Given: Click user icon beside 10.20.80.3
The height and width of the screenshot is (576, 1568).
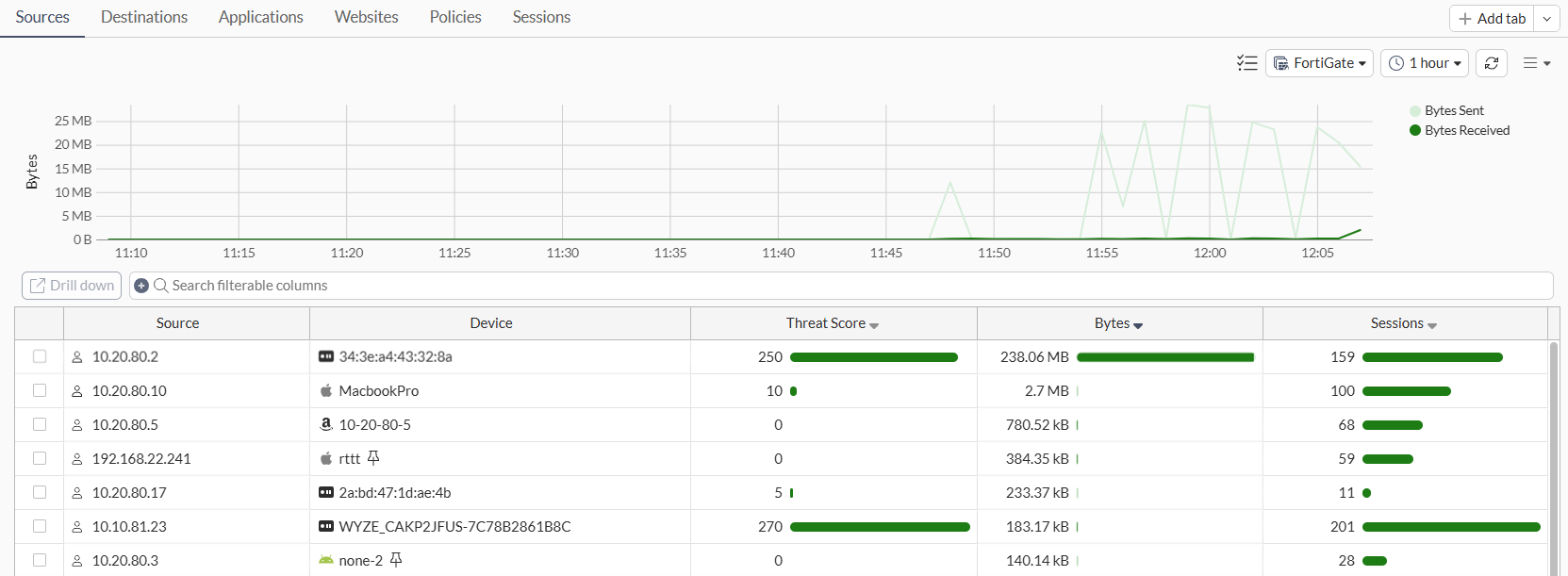Looking at the screenshot, I should 77,561.
